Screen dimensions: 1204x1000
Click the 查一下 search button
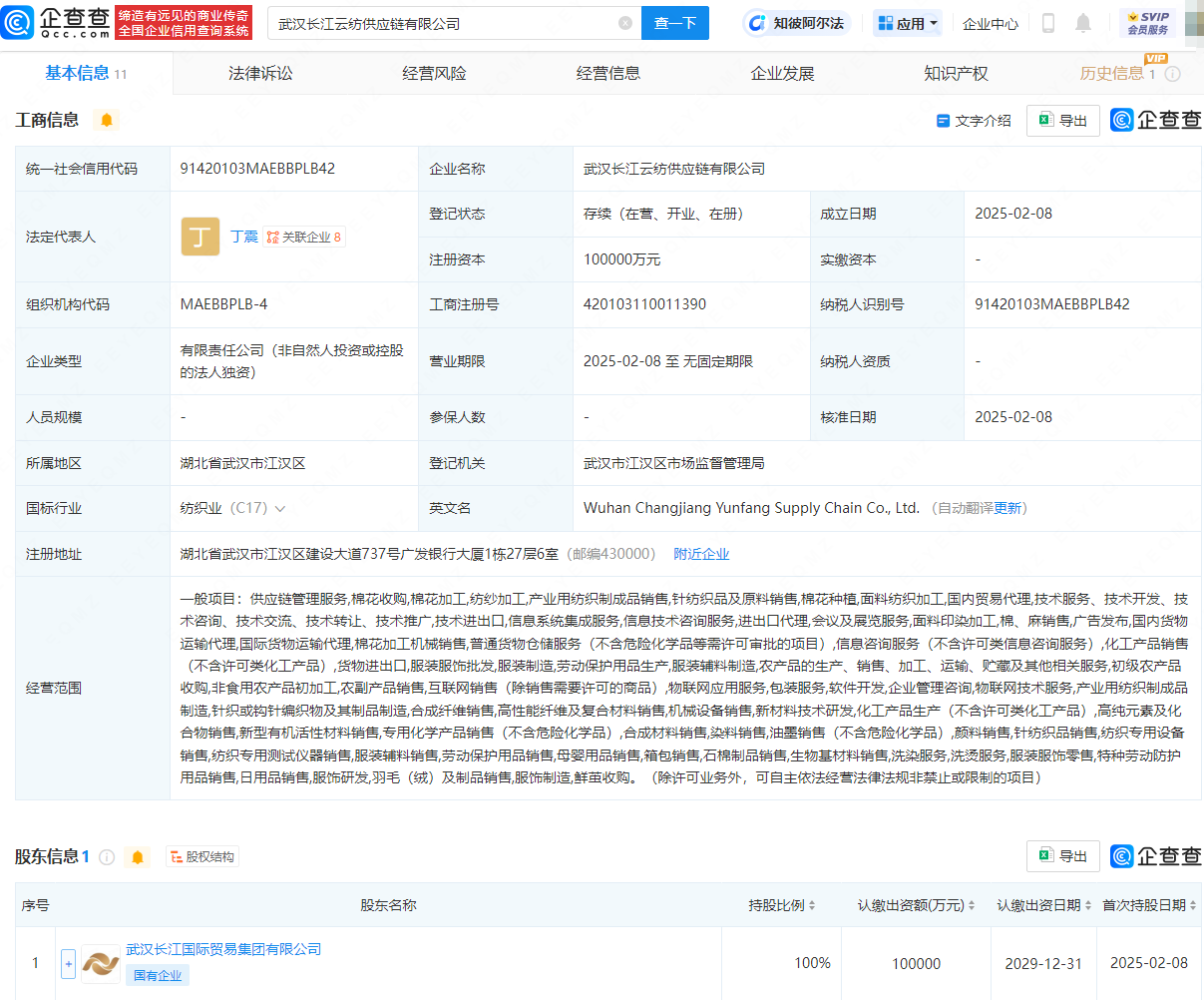(675, 22)
